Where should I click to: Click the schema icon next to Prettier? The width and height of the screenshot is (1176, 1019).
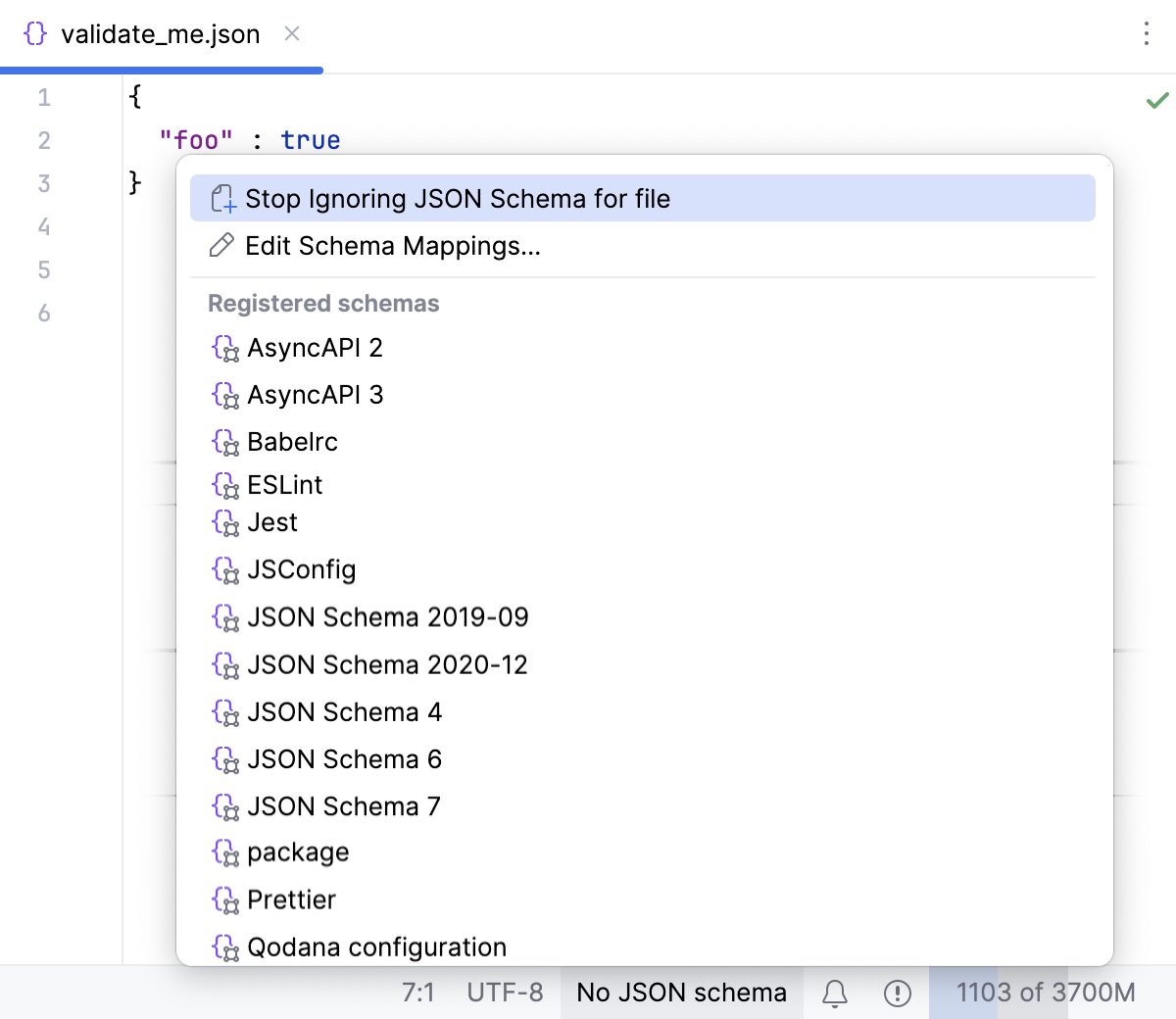tap(225, 899)
